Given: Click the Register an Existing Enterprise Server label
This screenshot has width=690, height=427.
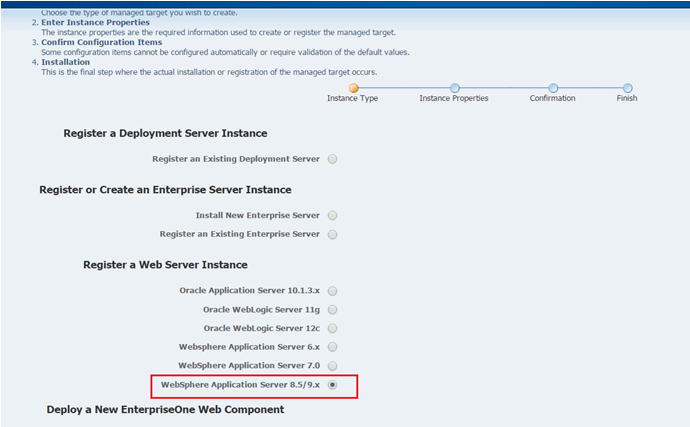Looking at the screenshot, I should click(x=239, y=234).
